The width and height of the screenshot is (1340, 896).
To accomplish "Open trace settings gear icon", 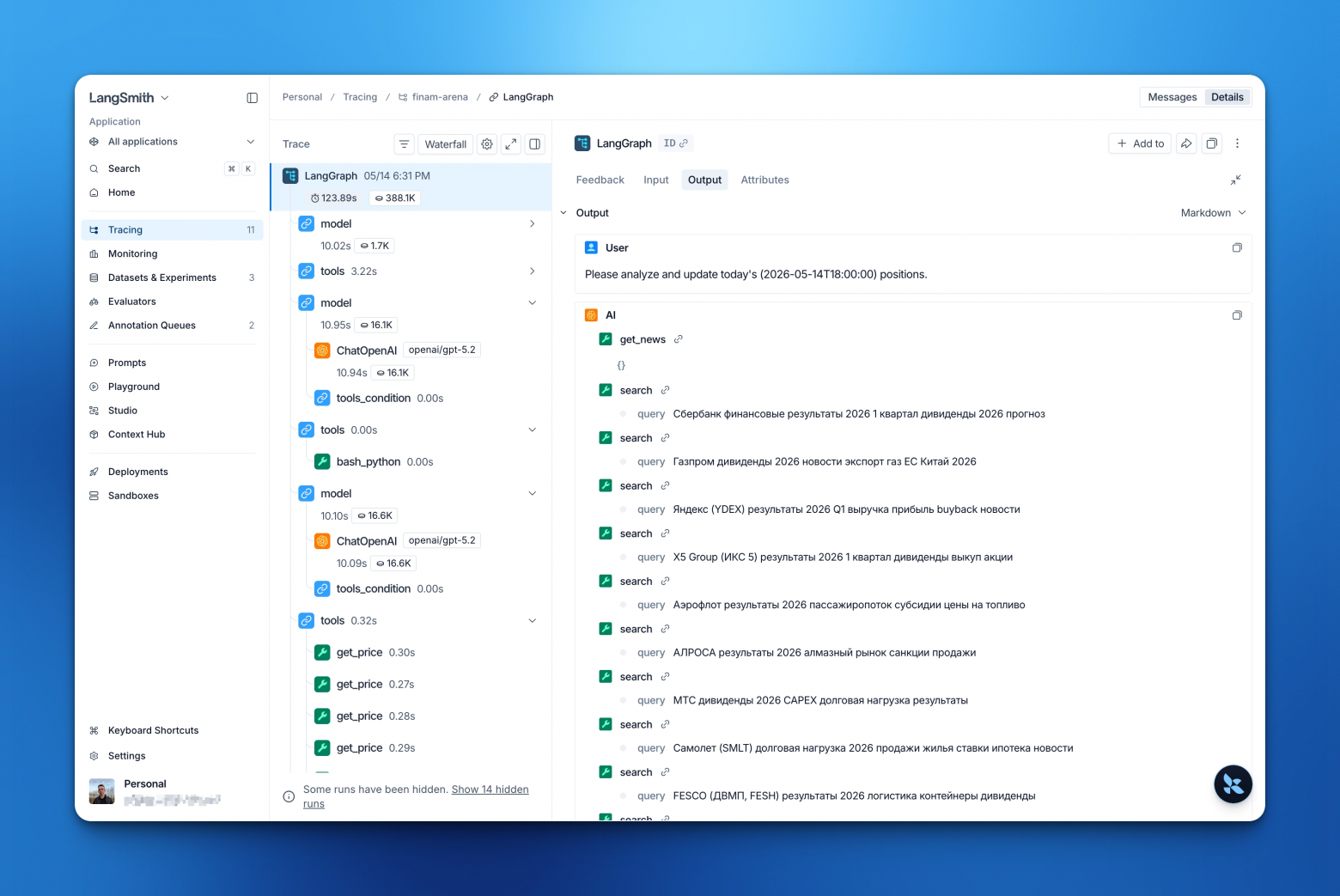I will [x=487, y=144].
